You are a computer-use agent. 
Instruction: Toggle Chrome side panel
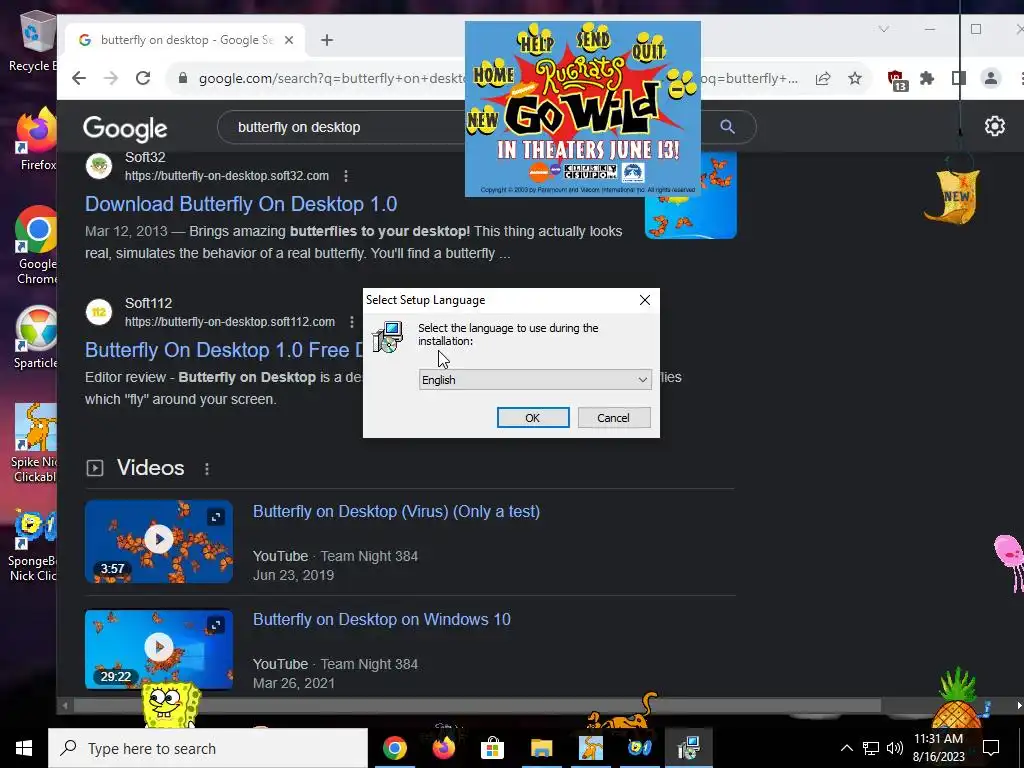click(959, 78)
